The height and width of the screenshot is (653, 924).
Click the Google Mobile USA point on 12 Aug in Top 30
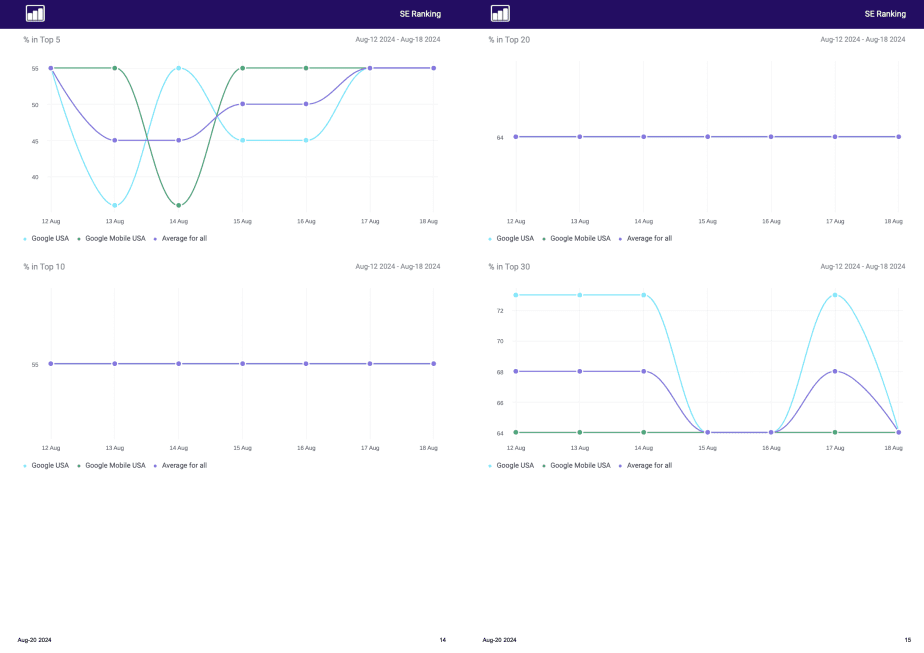pyautogui.click(x=516, y=432)
